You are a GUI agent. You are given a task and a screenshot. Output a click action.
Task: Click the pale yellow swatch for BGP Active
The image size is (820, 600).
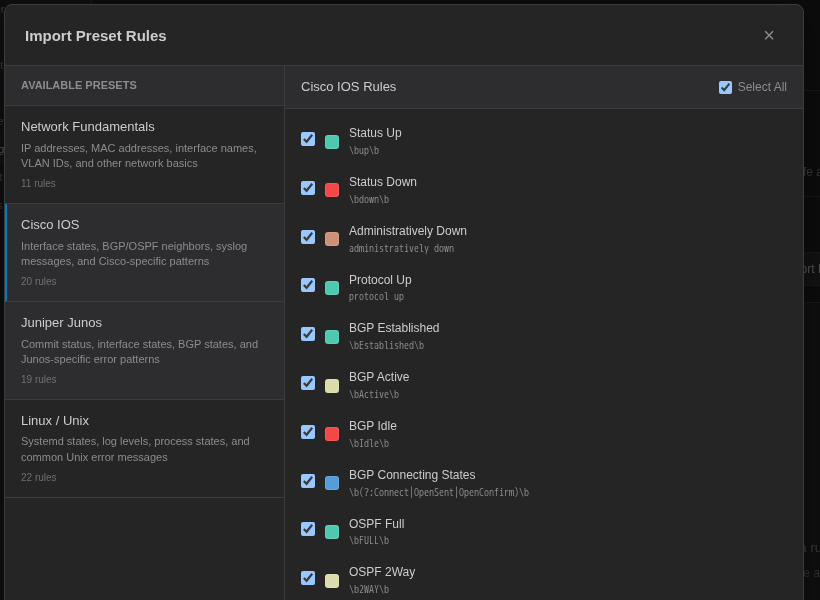click(x=332, y=386)
